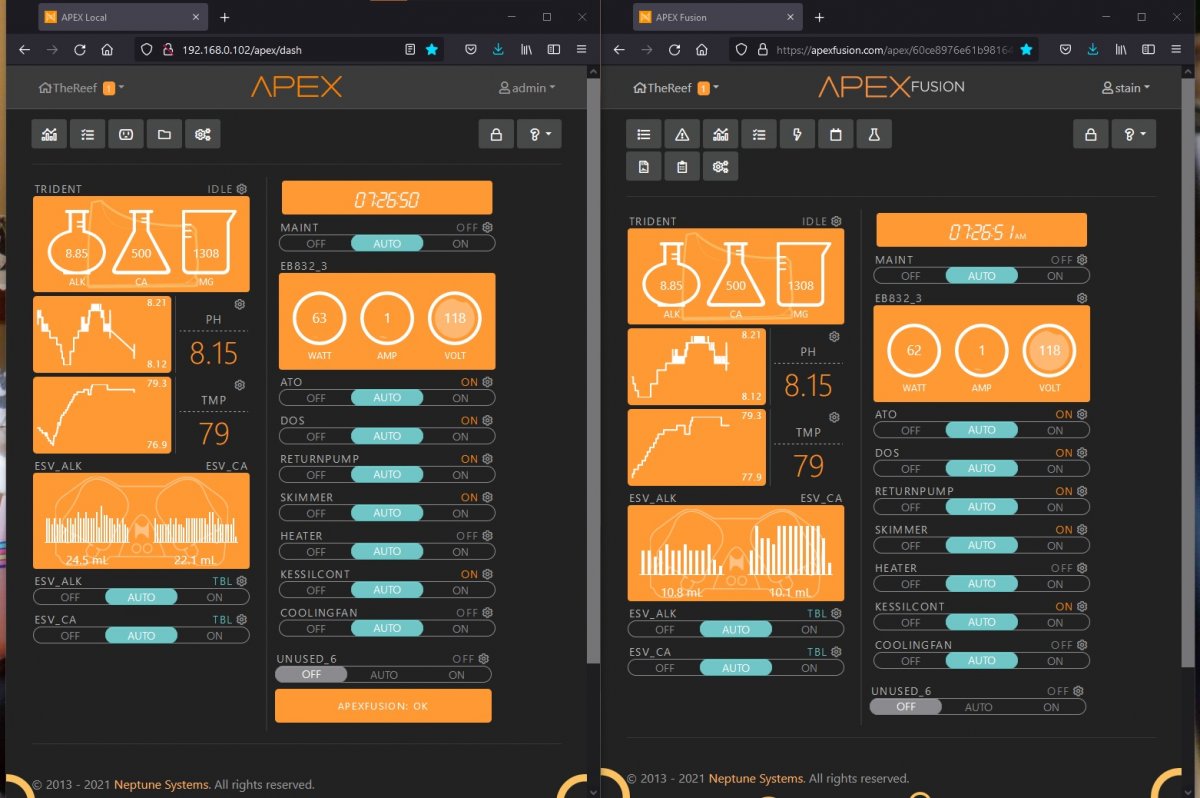
Task: Click the 07:26:50 clock tile in APEX Local
Action: 387,198
